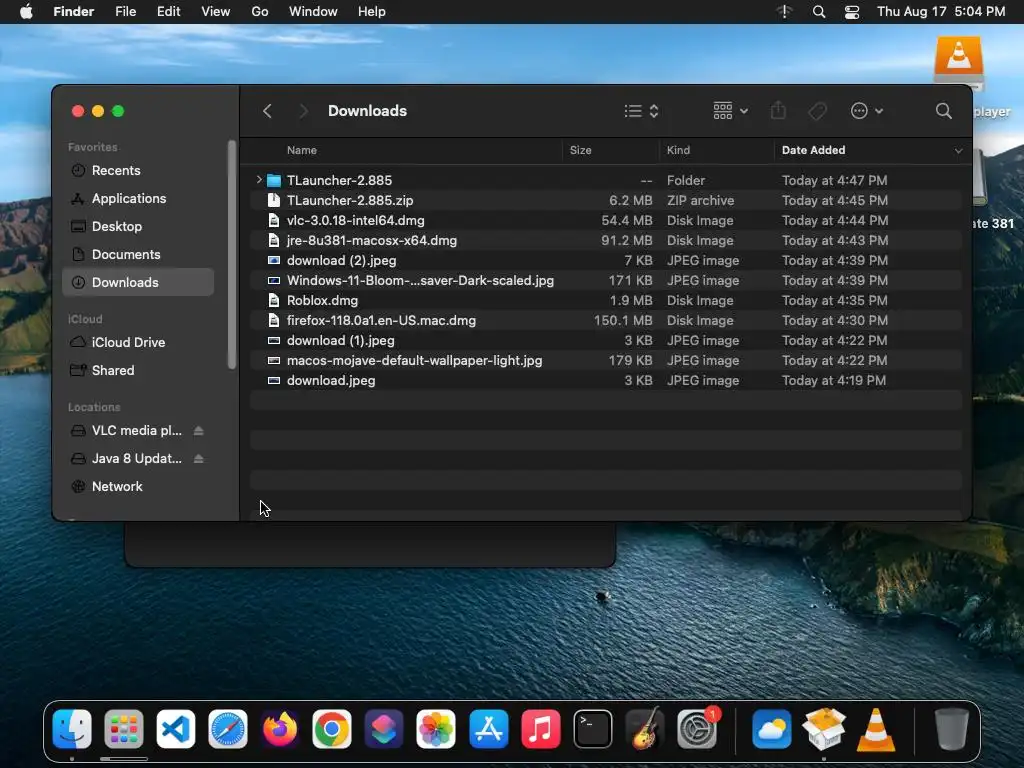Screen dimensions: 1024x768
Task: Sort files by the Kind column header
Action: pyautogui.click(x=678, y=150)
